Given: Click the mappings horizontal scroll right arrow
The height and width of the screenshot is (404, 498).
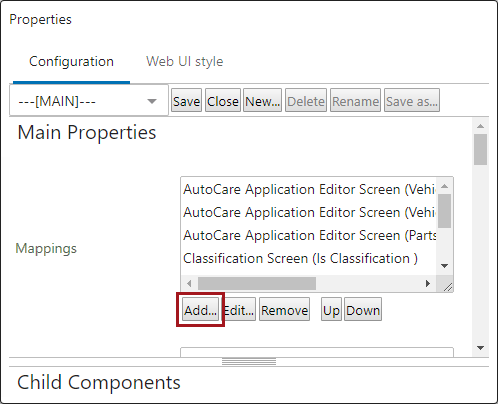Looking at the screenshot, I should (428, 283).
